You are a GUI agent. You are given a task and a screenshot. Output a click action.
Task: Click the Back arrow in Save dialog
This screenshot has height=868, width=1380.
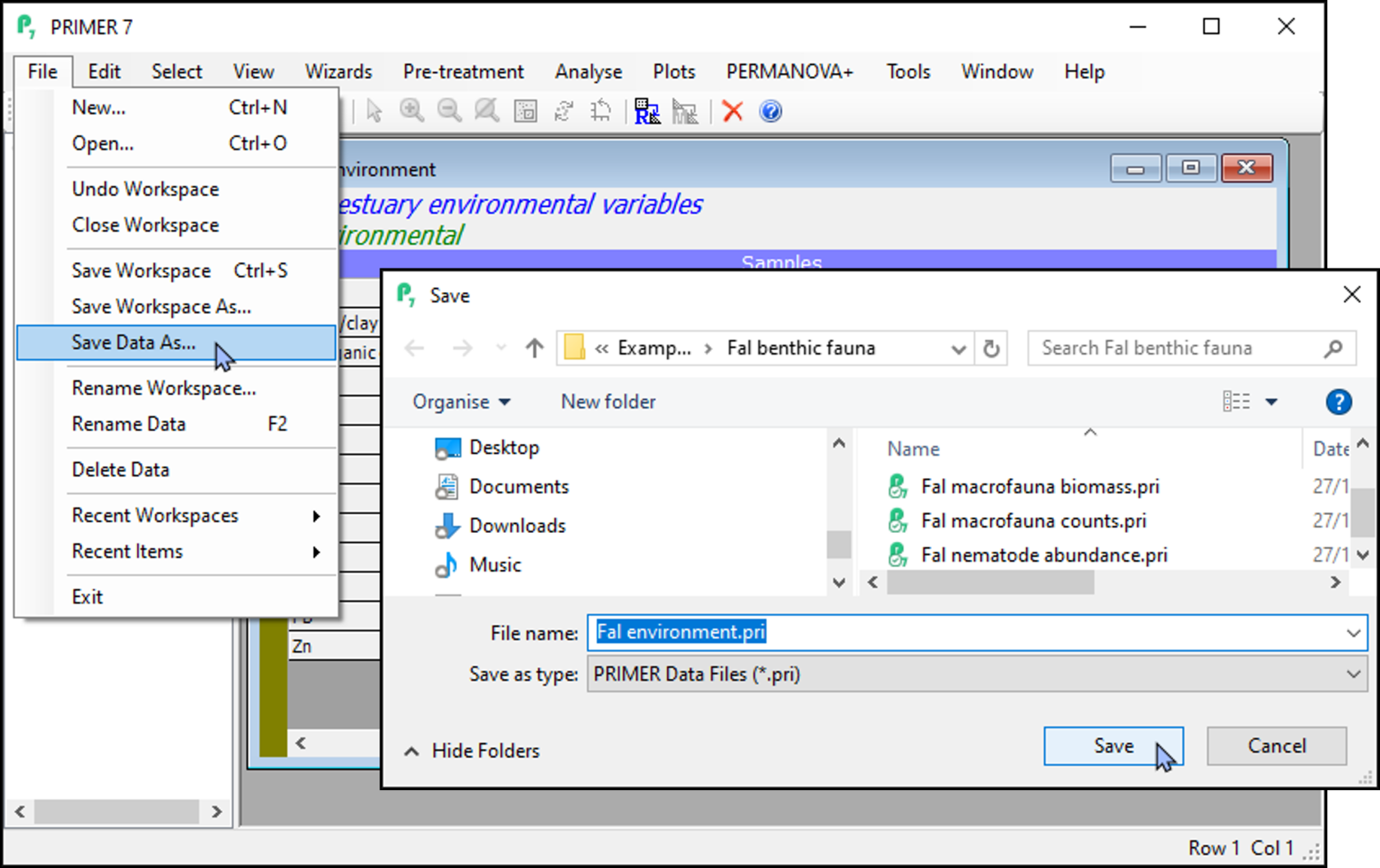click(x=415, y=348)
